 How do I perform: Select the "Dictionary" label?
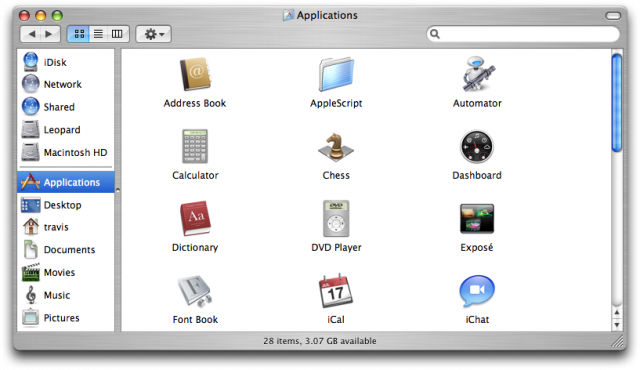tap(195, 248)
